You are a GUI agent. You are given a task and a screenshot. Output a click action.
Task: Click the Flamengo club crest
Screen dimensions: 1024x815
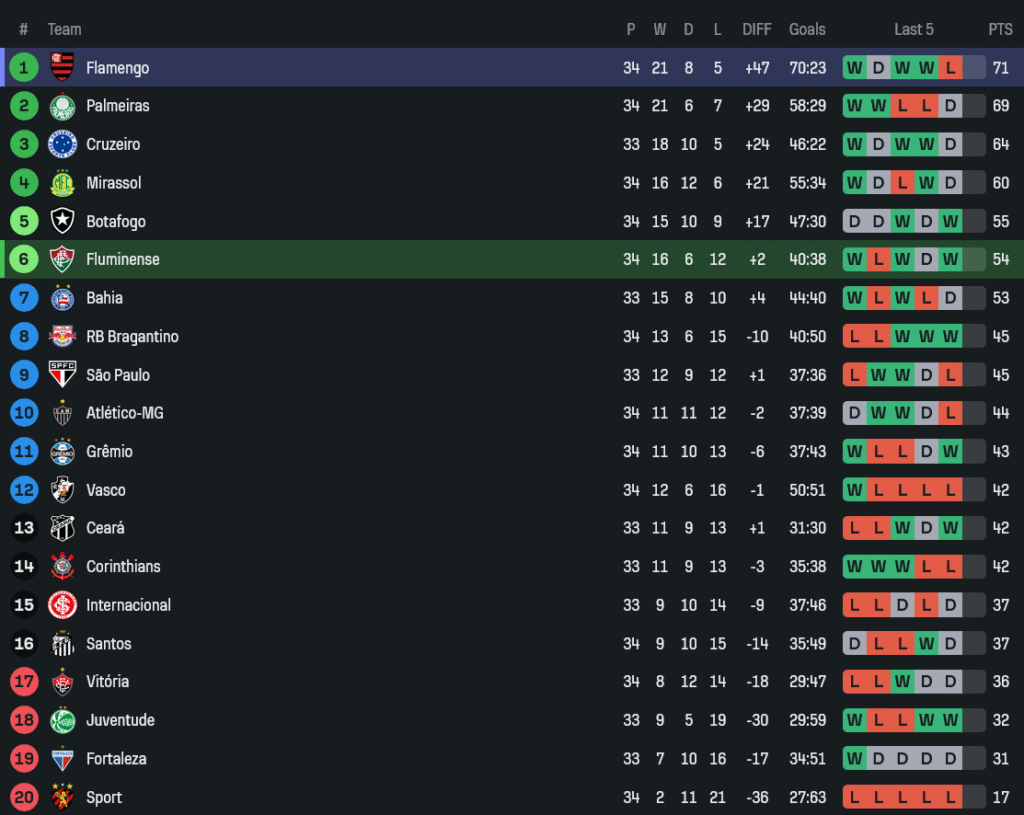[x=62, y=68]
